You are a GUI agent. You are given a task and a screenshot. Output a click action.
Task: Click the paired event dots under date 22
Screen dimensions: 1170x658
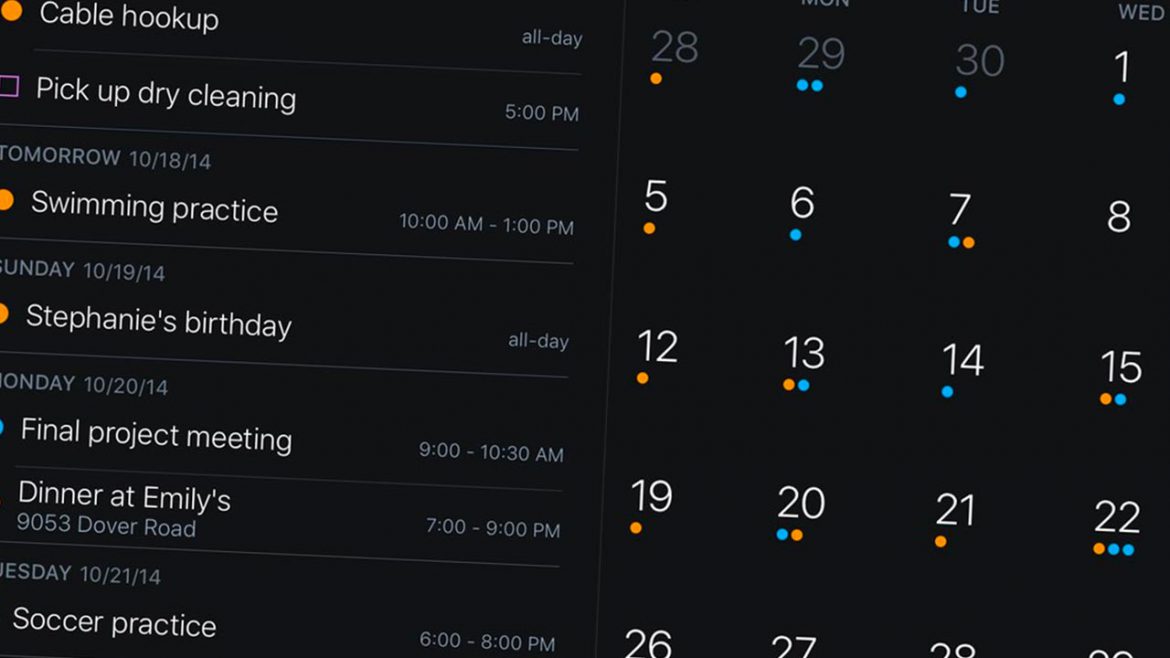coord(1114,547)
